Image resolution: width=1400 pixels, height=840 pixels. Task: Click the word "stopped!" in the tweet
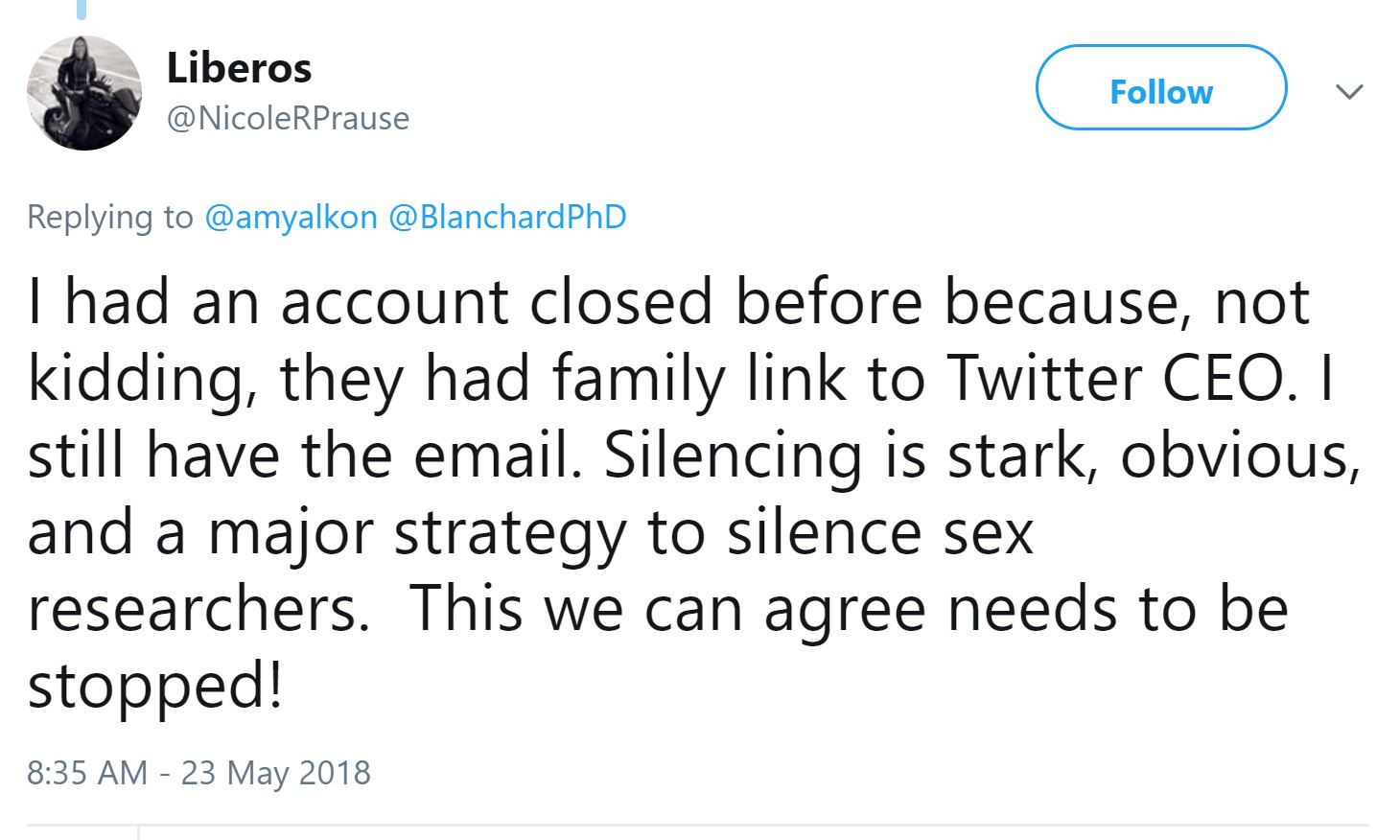155,687
